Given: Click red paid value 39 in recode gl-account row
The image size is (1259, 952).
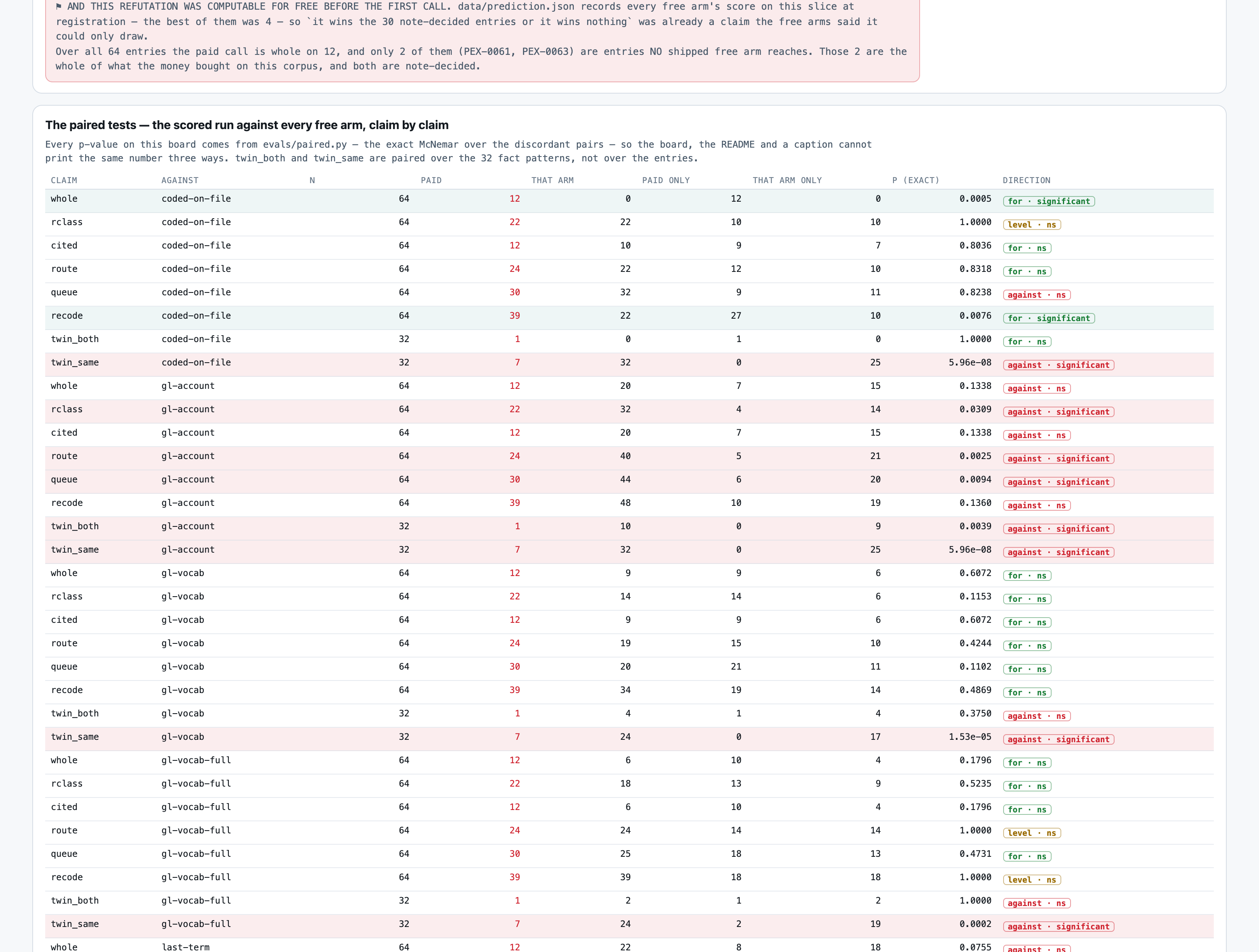Looking at the screenshot, I should click(514, 503).
